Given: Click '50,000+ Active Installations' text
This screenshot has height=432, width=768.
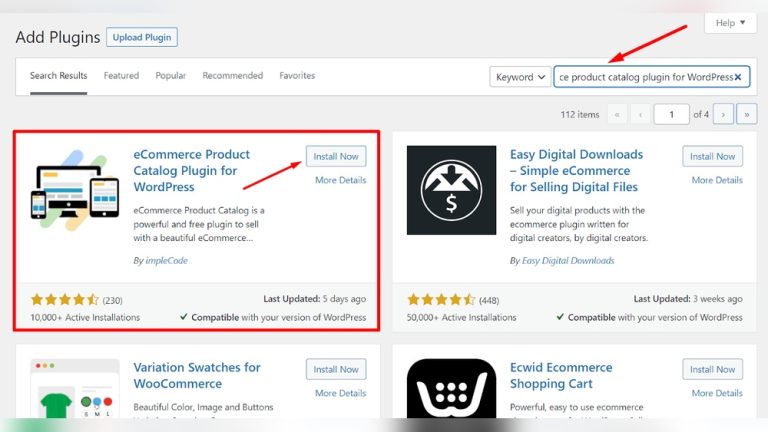Looking at the screenshot, I should (x=461, y=317).
